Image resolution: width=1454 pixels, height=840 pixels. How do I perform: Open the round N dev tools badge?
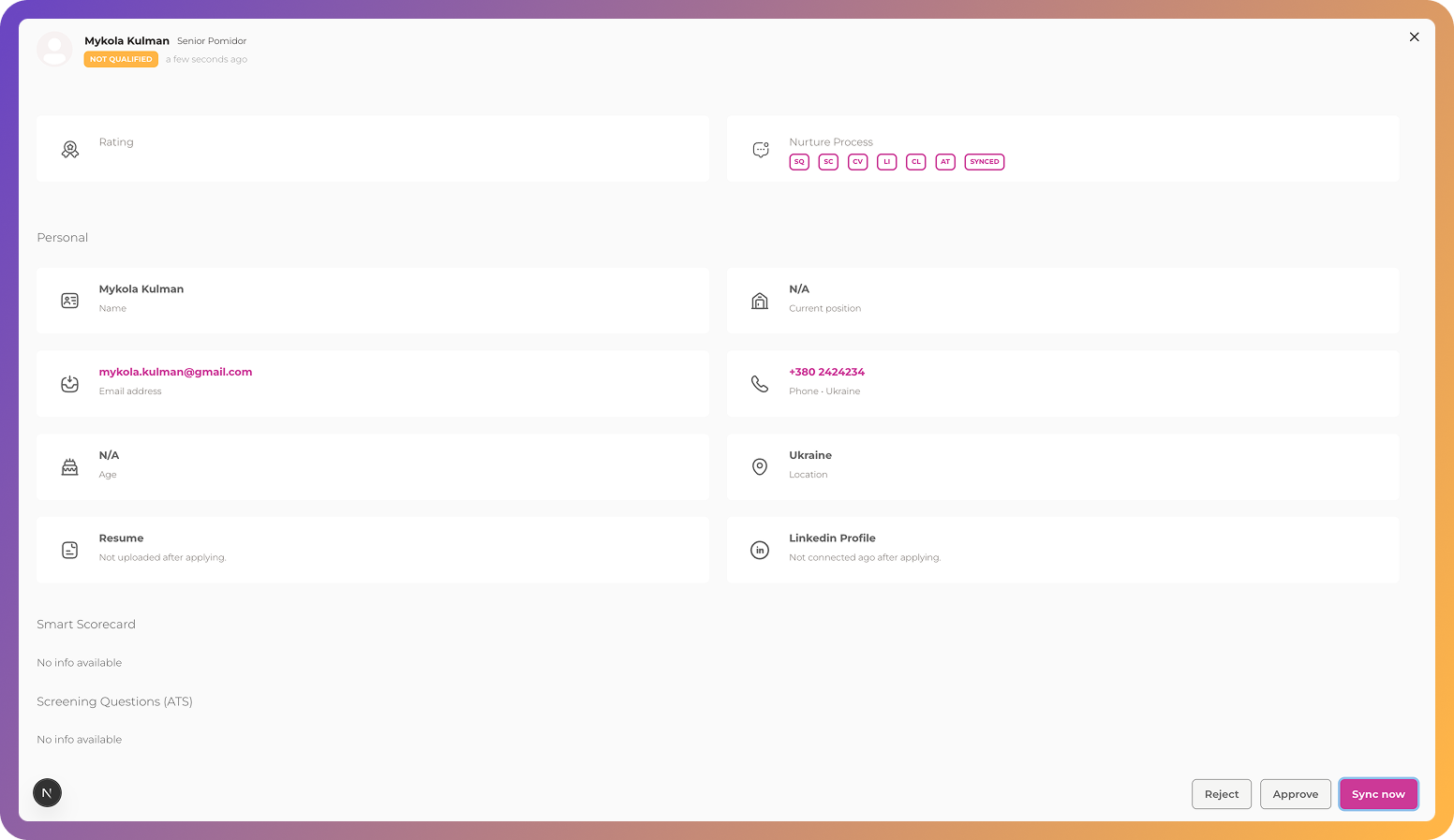47,793
